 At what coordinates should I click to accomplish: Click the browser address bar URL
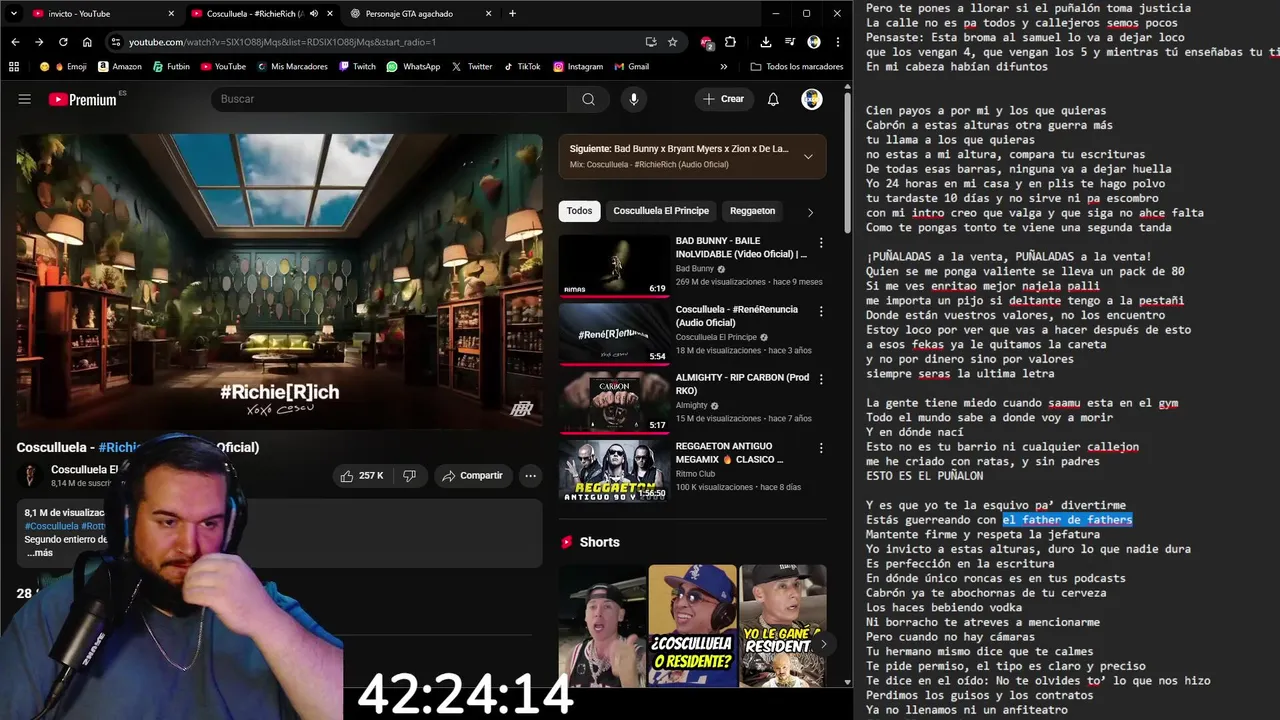282,42
